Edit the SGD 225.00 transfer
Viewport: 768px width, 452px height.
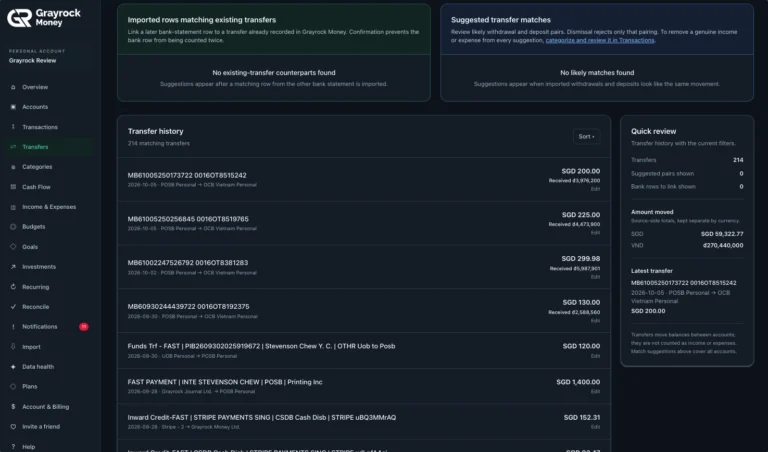[595, 233]
